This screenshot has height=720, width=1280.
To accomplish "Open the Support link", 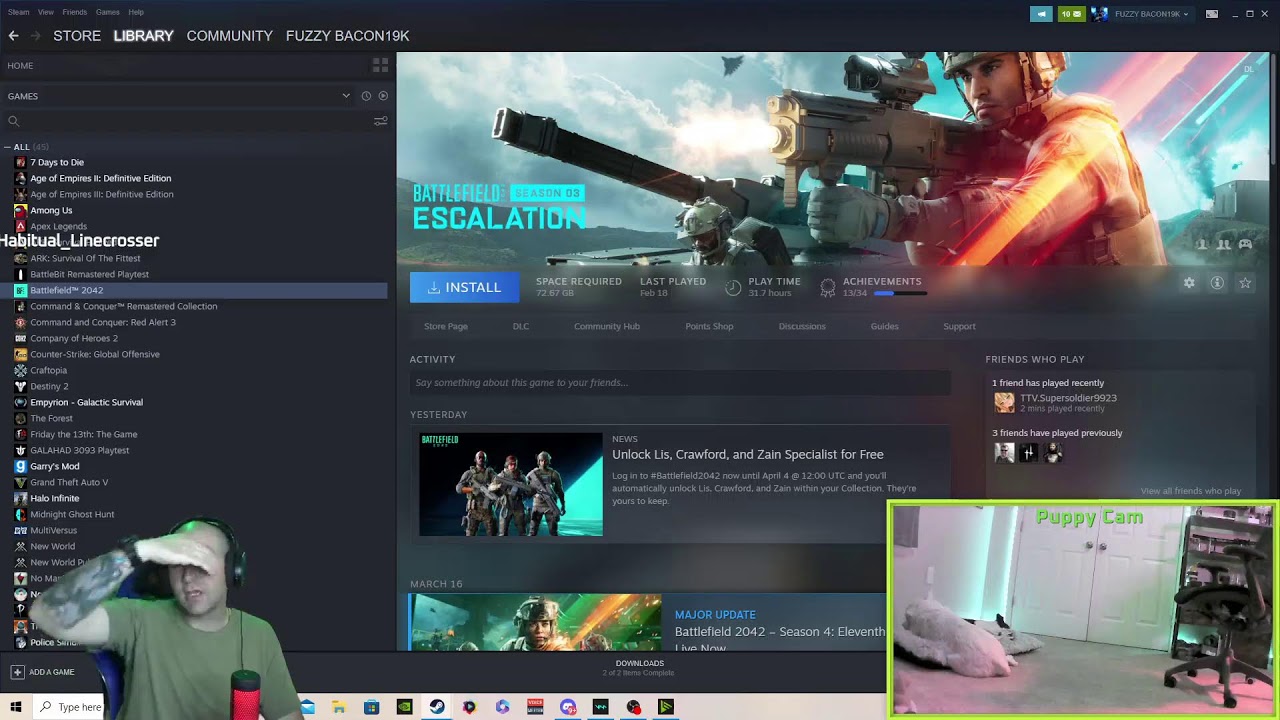I will point(959,326).
